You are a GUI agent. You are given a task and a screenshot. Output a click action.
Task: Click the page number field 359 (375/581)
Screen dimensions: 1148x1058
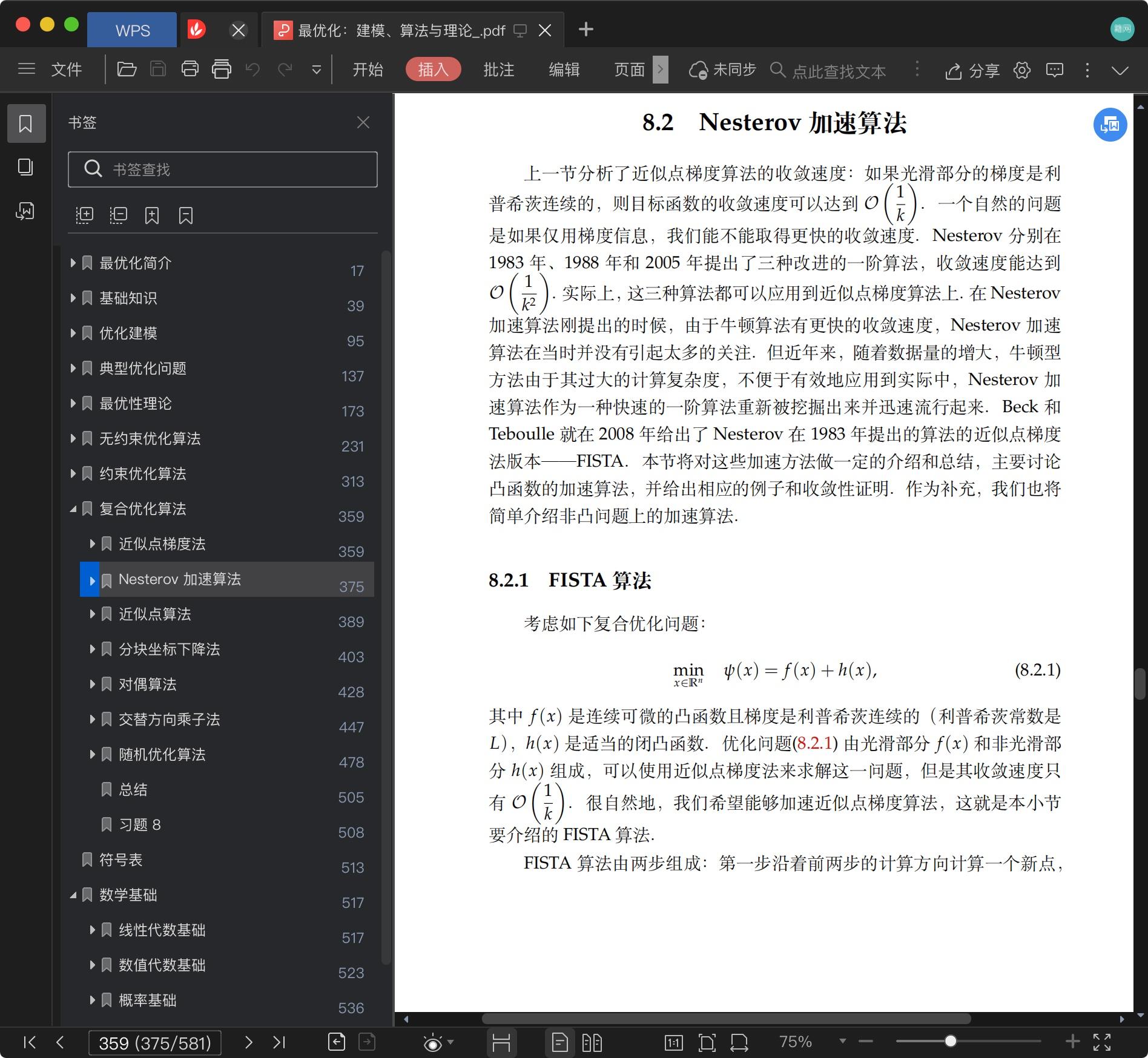pyautogui.click(x=155, y=1042)
